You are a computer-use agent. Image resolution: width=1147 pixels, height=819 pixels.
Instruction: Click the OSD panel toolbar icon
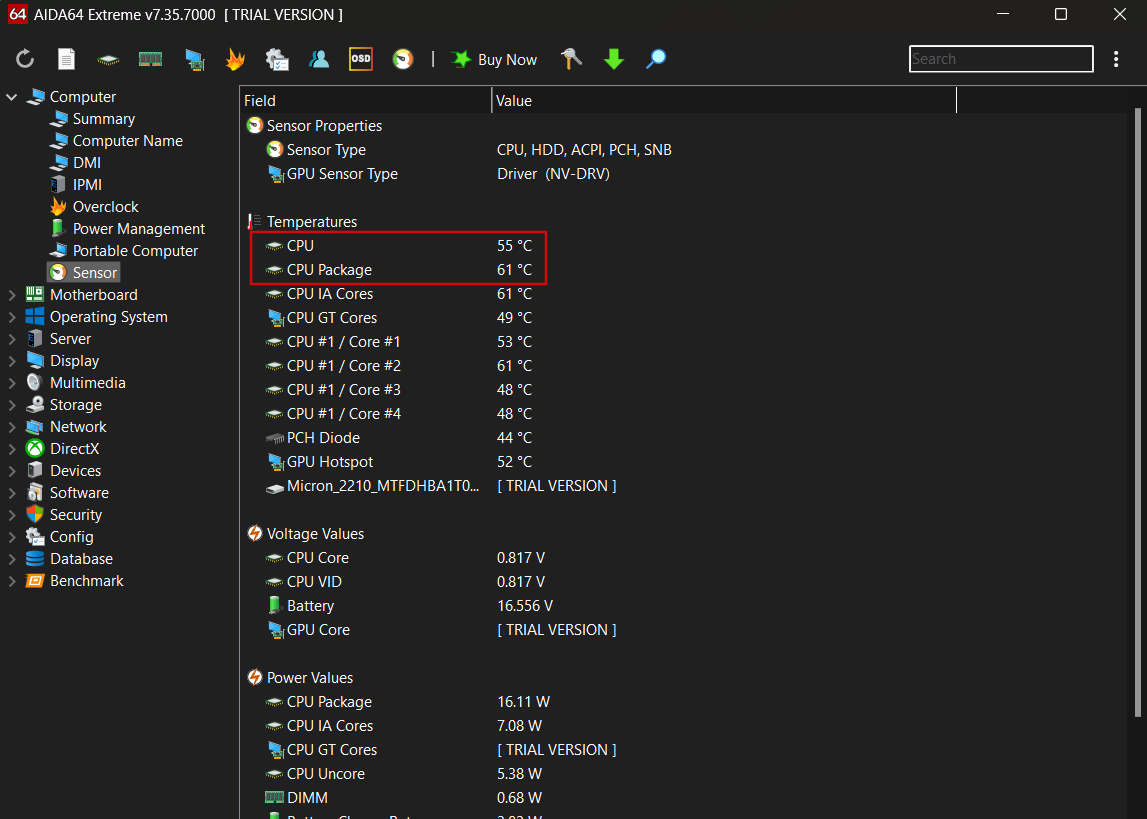point(361,60)
